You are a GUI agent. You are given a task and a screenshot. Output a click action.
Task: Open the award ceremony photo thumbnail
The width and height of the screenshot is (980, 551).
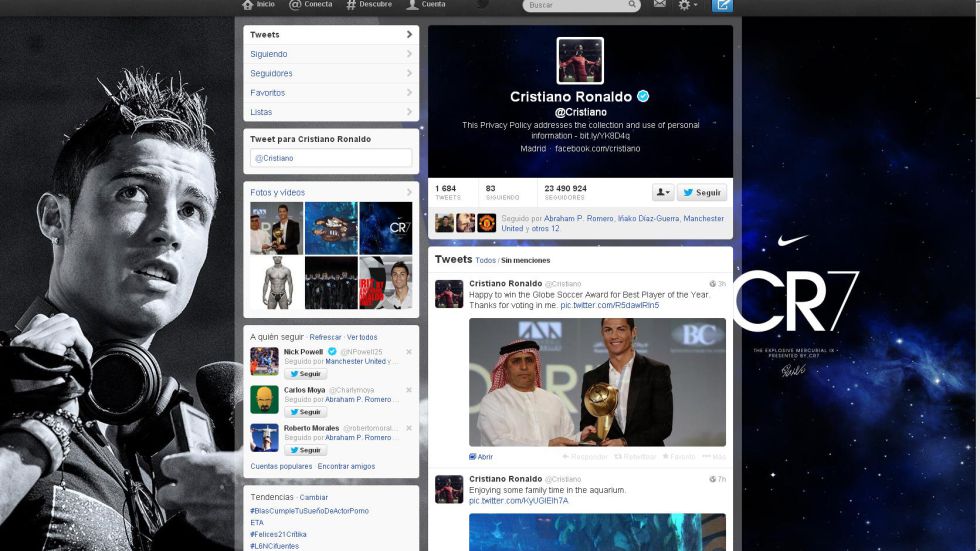coord(276,228)
